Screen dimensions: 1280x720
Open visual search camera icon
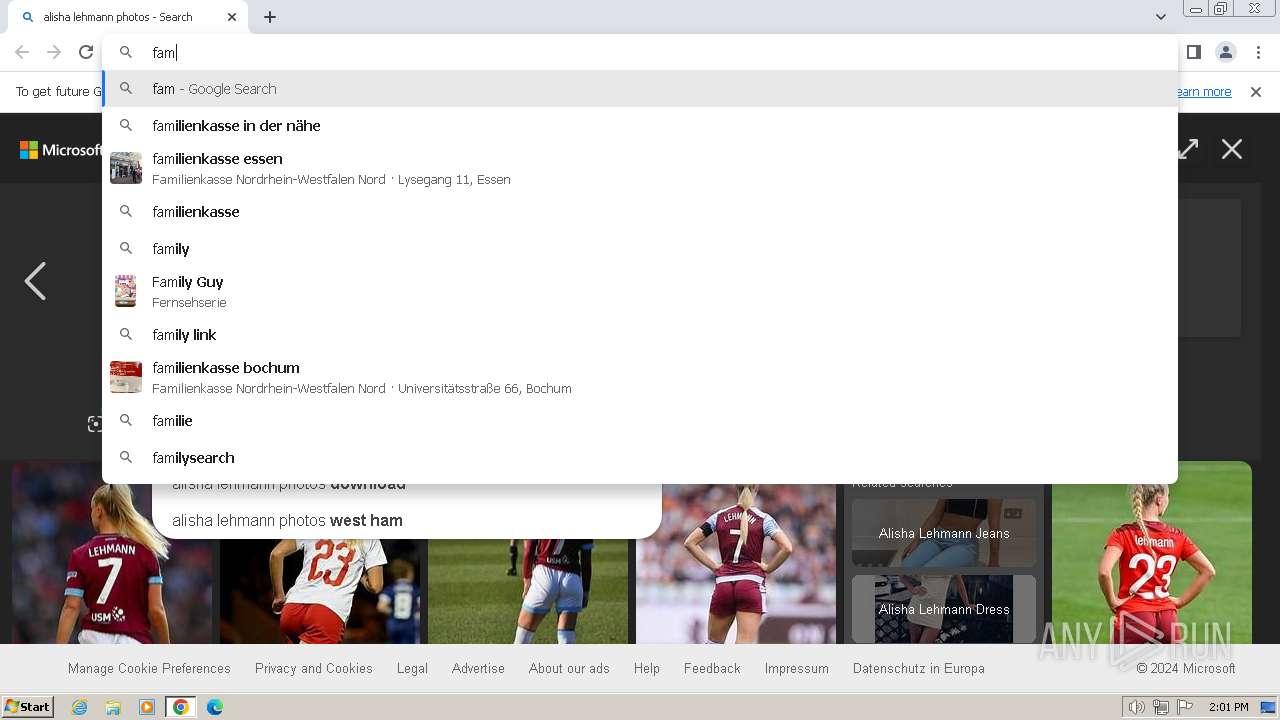95,424
